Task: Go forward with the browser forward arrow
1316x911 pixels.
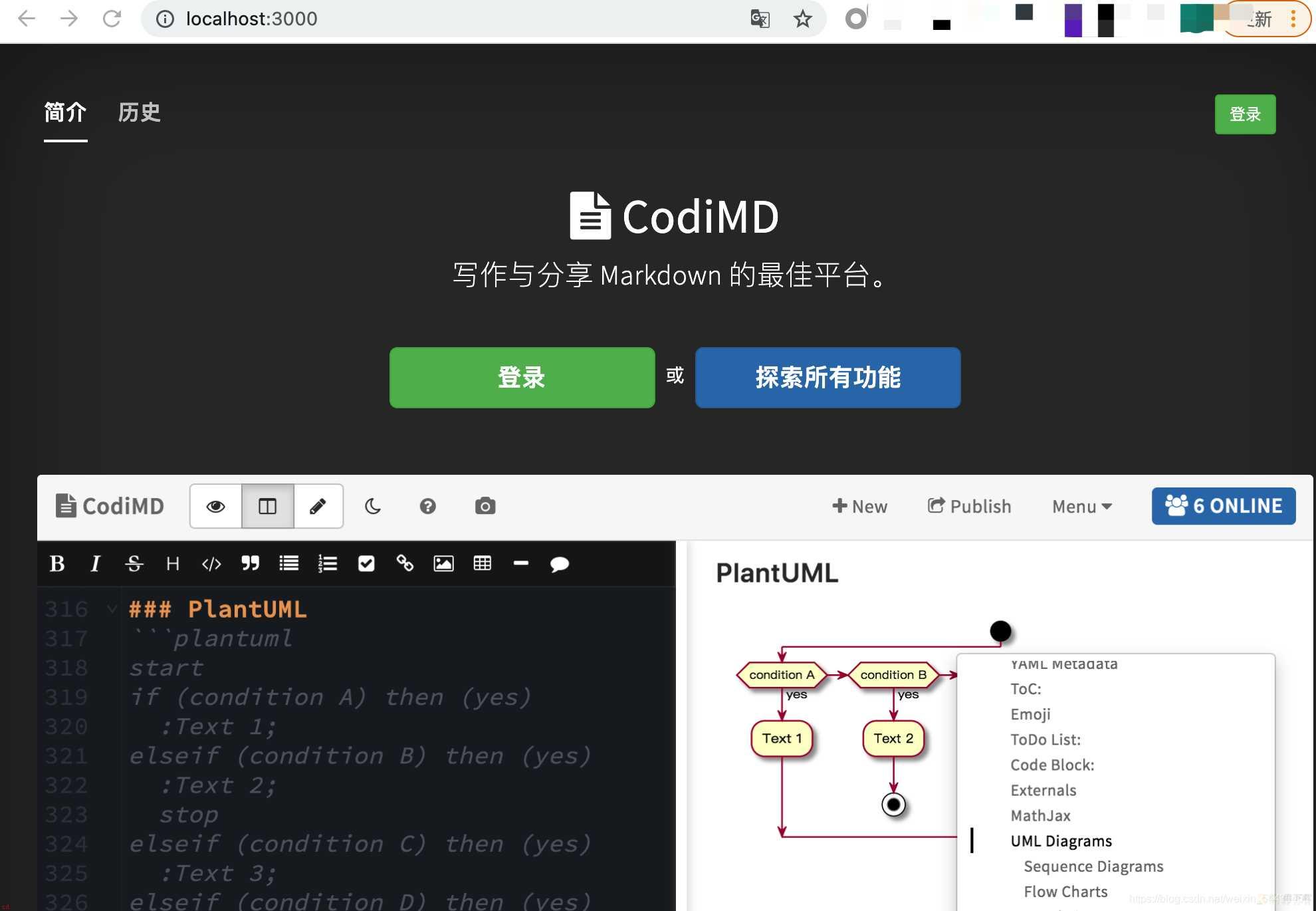Action: (x=69, y=19)
